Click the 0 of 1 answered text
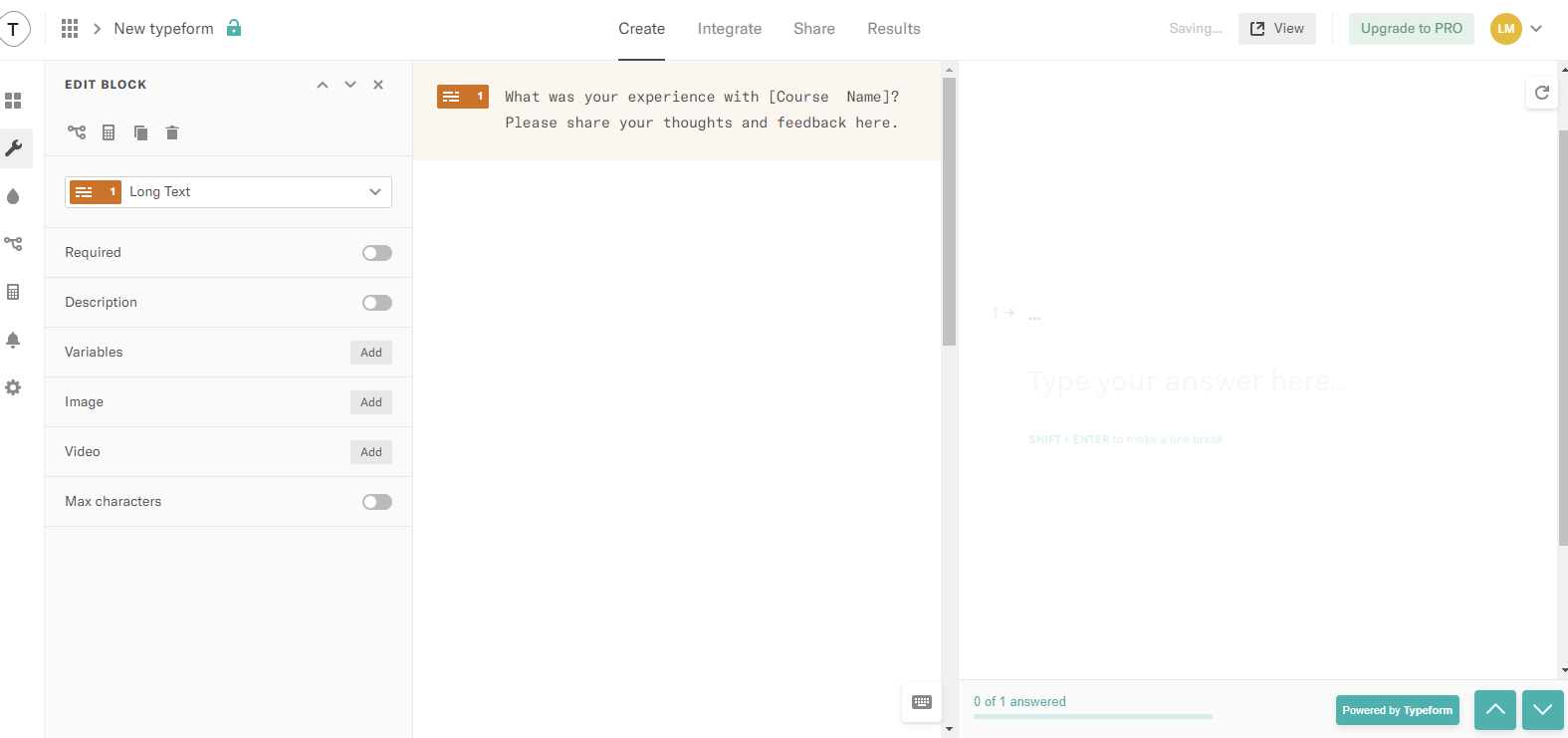 coord(1019,702)
